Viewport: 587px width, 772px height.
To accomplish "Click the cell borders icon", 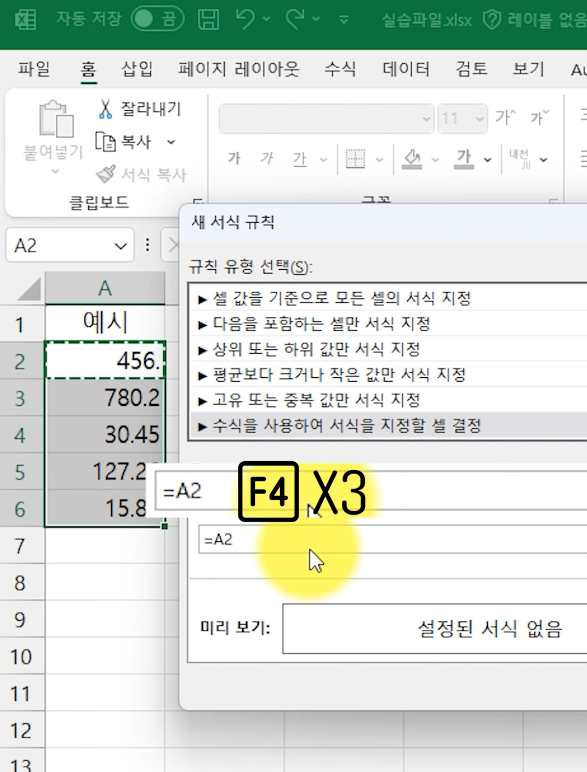I will pos(355,159).
